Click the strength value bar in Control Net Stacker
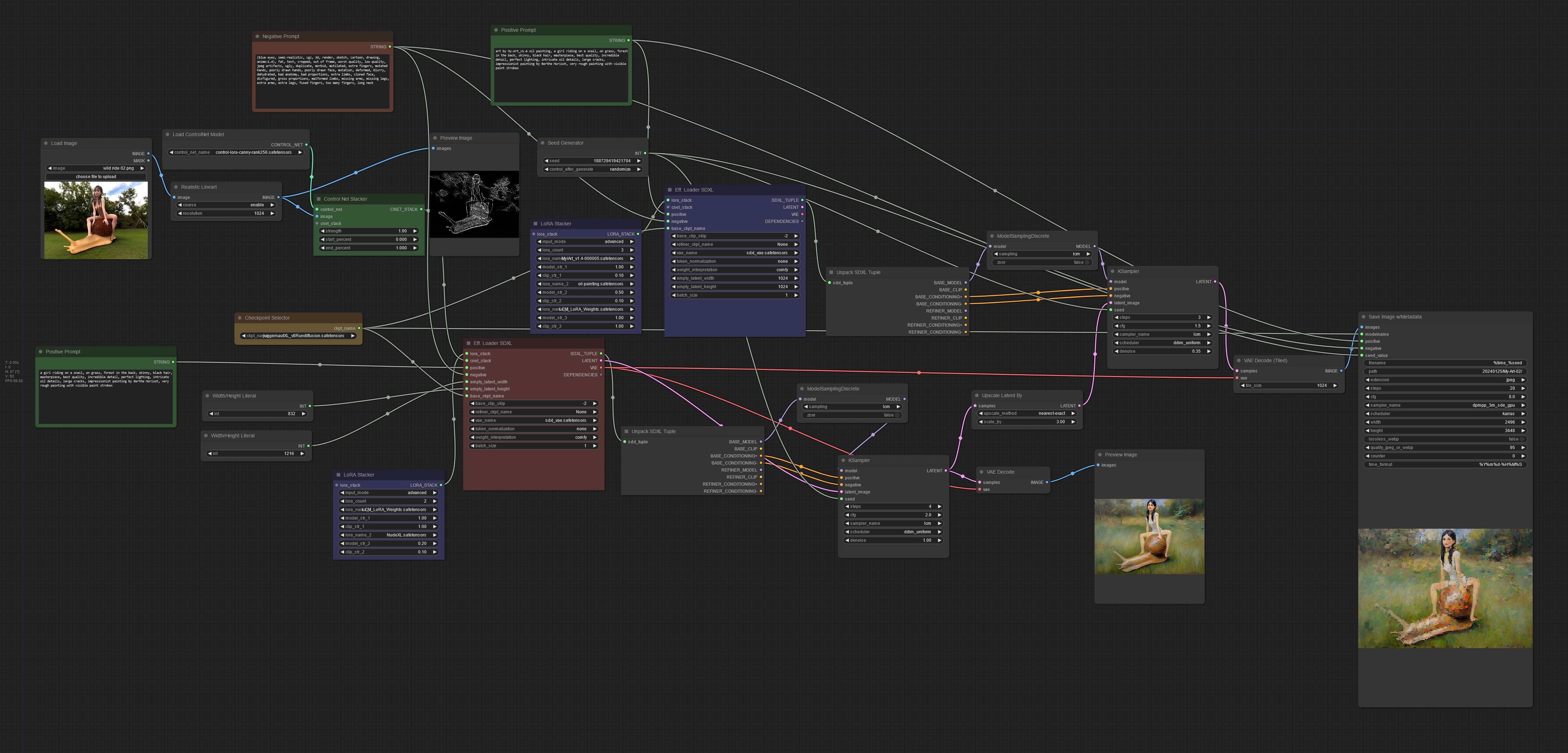Viewport: 1568px width, 753px height. tap(368, 231)
